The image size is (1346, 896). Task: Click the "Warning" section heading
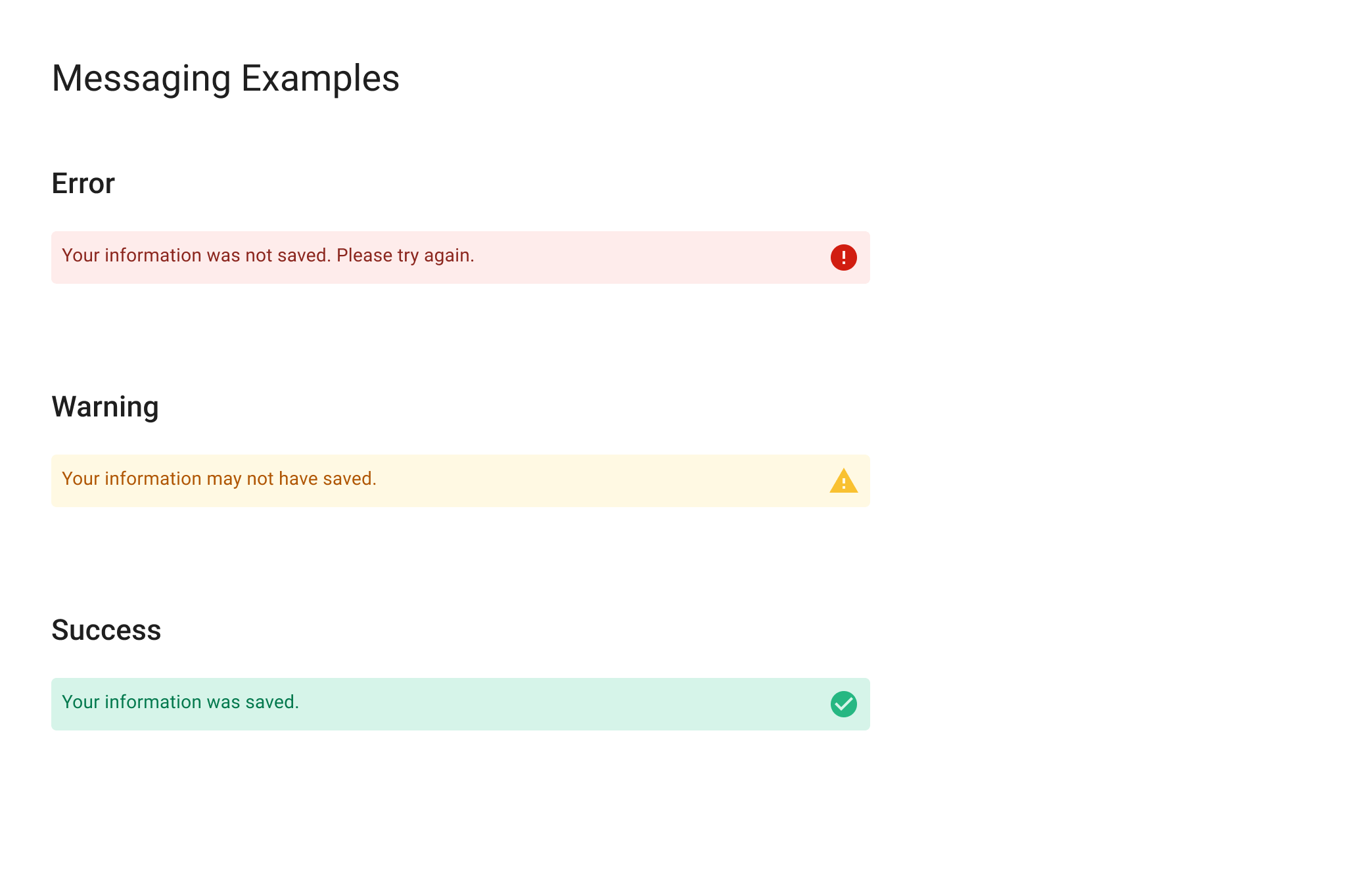click(x=105, y=407)
